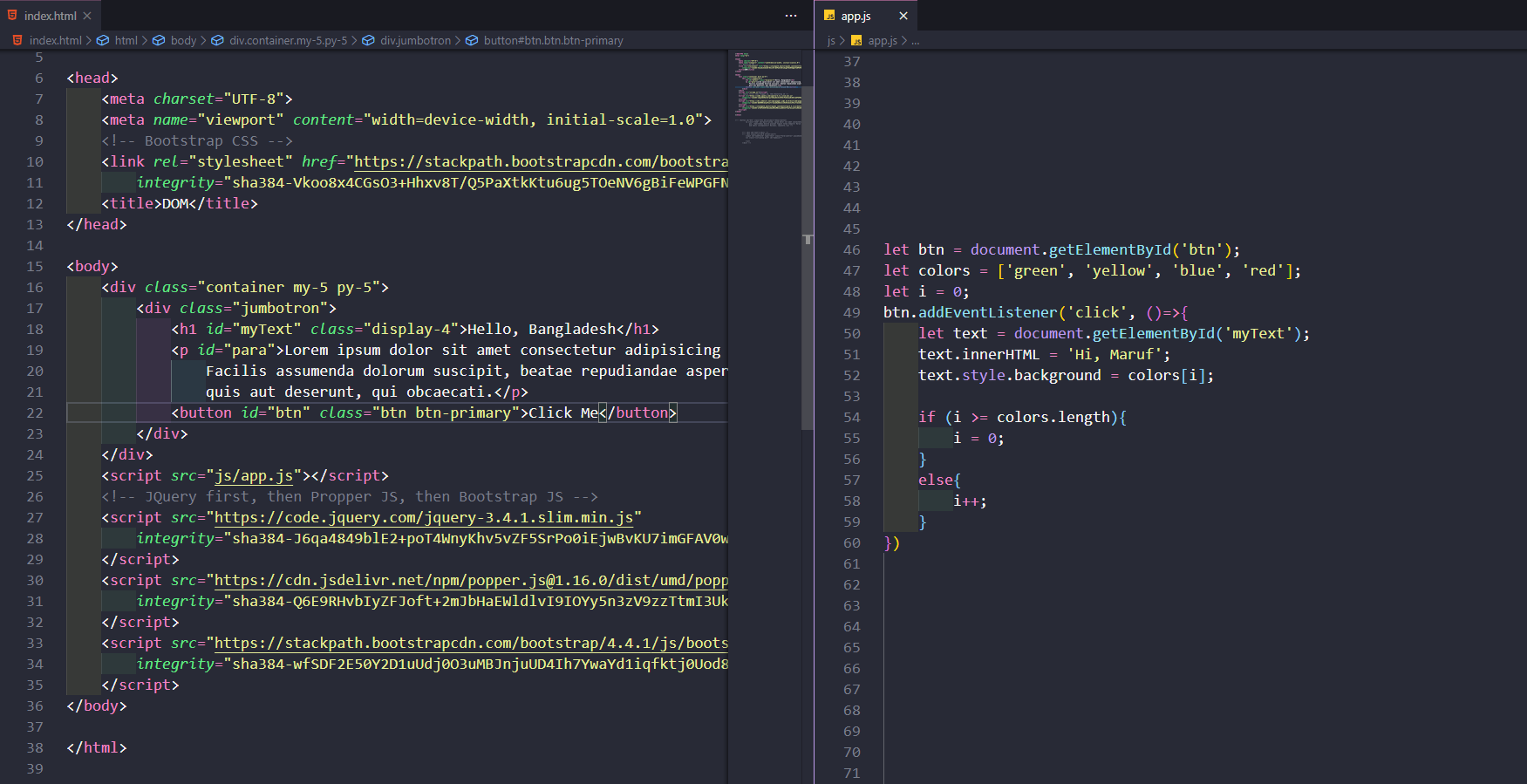Click the cube icon before the body breadcrumb
This screenshot has width=1527, height=784.
(159, 40)
